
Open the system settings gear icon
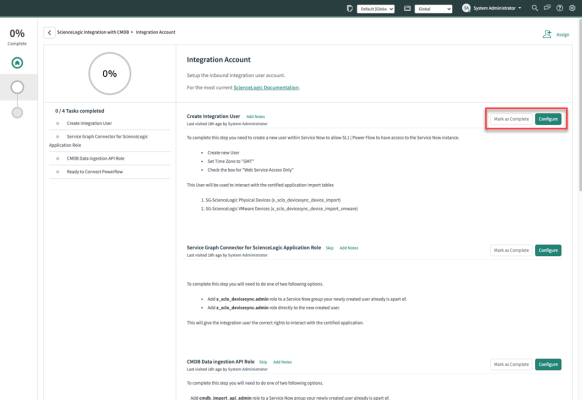tap(572, 8)
